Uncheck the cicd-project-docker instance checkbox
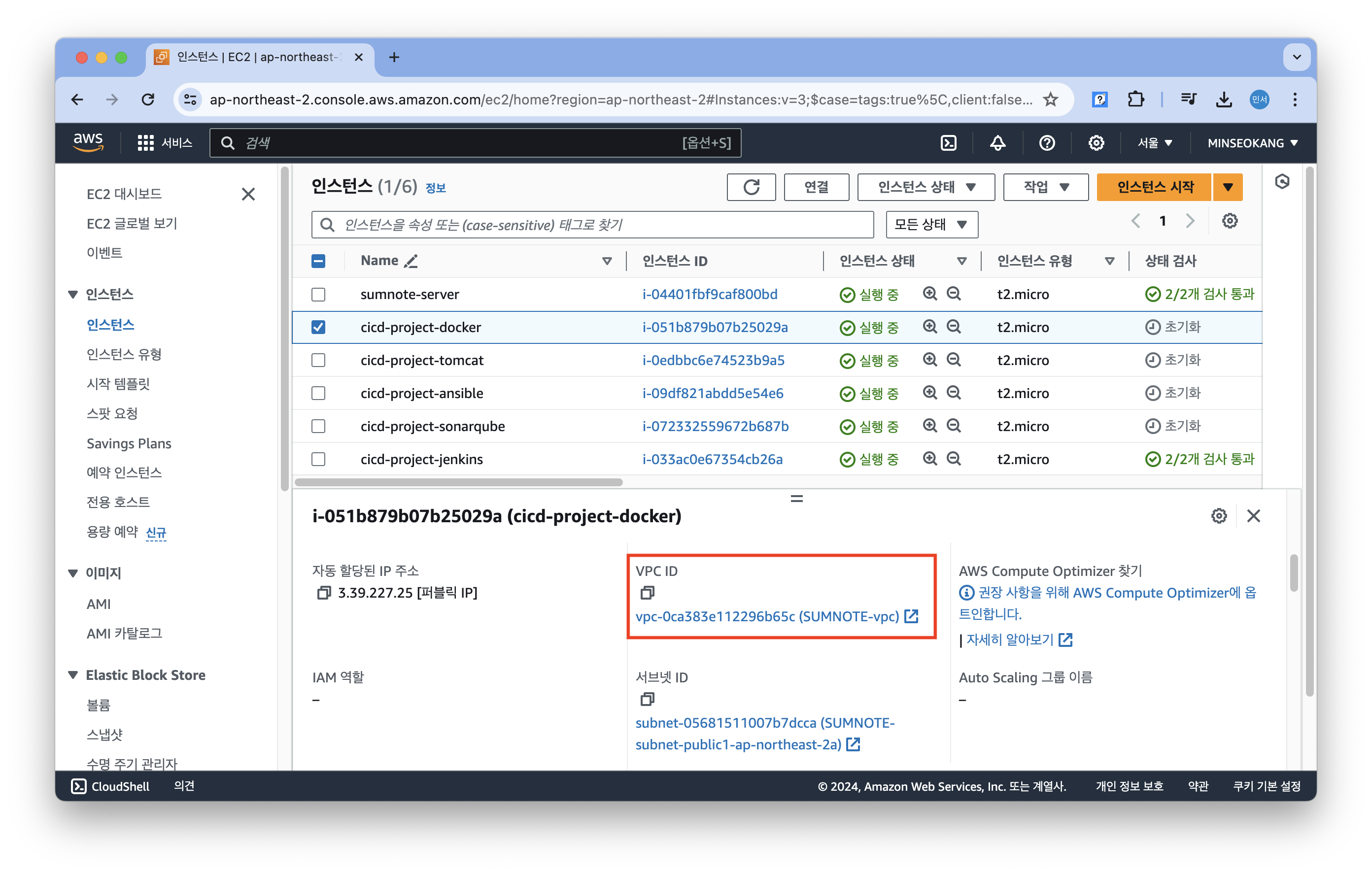This screenshot has height=874, width=1372. pyautogui.click(x=318, y=328)
